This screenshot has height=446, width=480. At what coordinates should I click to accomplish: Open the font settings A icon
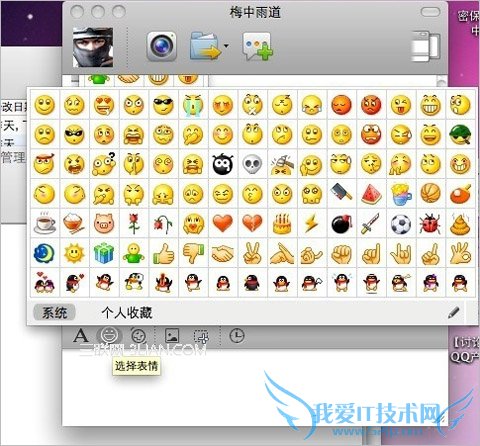tap(81, 336)
